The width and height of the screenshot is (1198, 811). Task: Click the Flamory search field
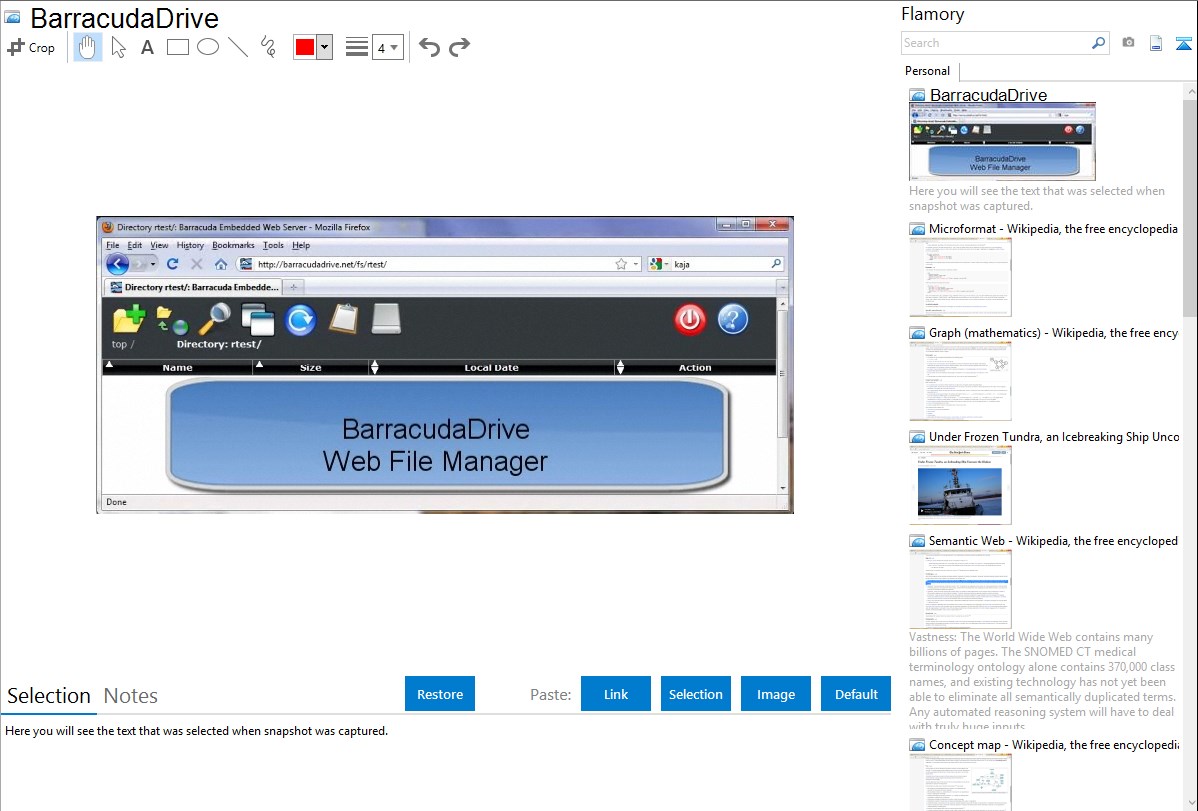tap(996, 43)
